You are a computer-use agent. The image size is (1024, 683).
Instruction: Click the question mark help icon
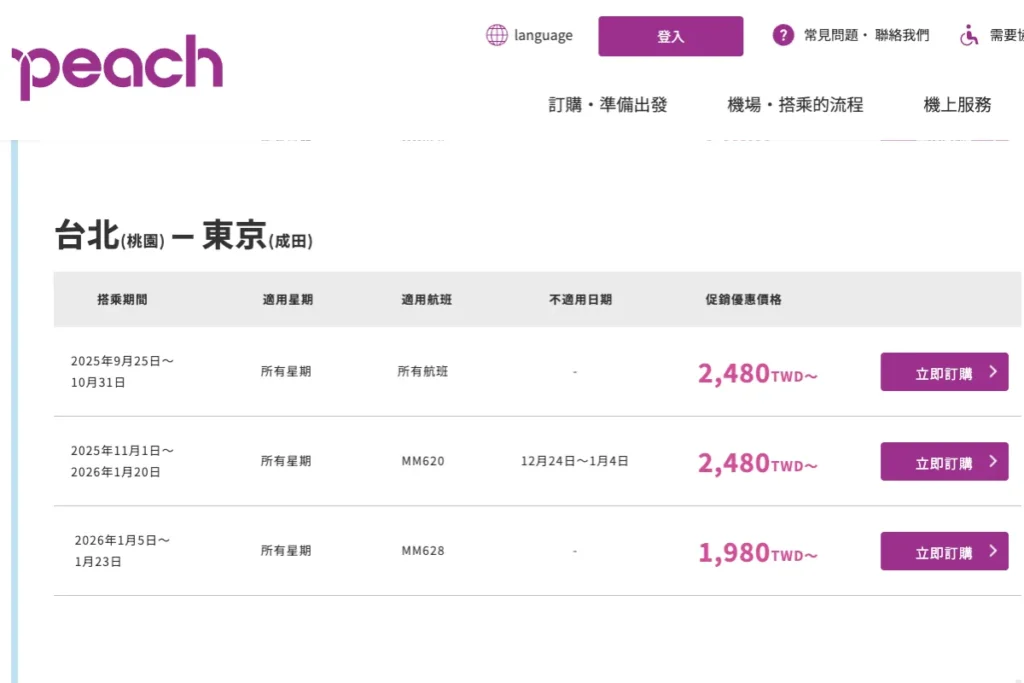click(783, 35)
